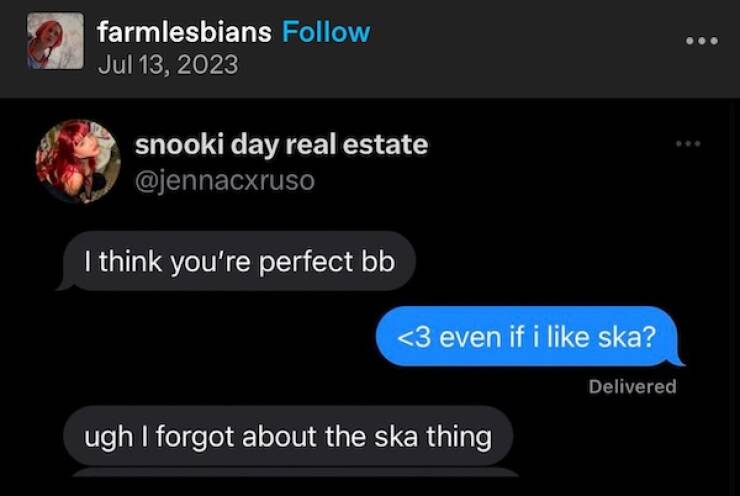Click the "<3" heart text in the blue bubble
Image resolution: width=740 pixels, height=496 pixels.
pos(414,337)
